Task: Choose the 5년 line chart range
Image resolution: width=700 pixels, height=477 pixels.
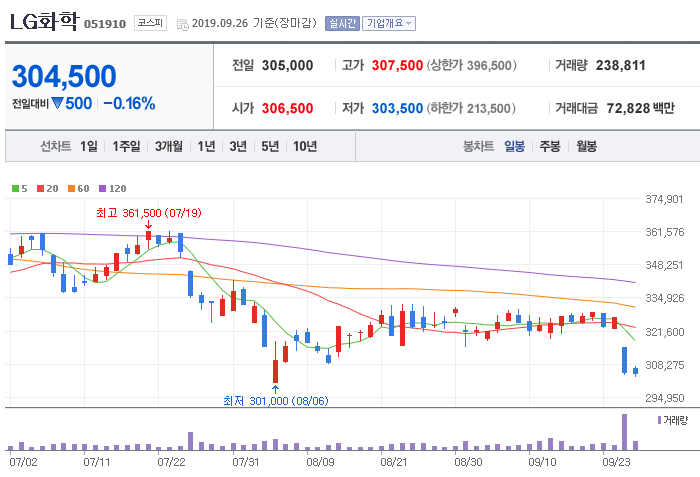Action: [x=270, y=146]
